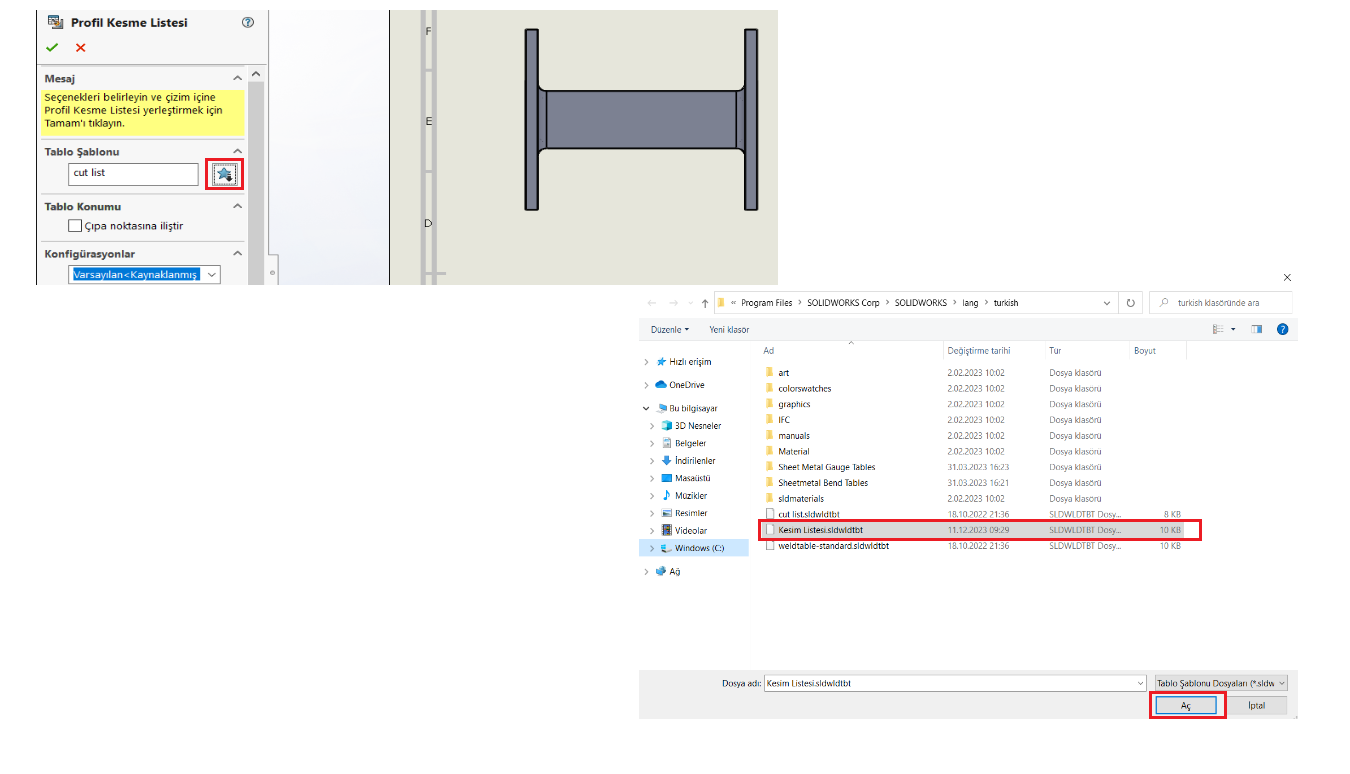1350x774 pixels.
Task: Select the art folder
Action: click(x=783, y=373)
